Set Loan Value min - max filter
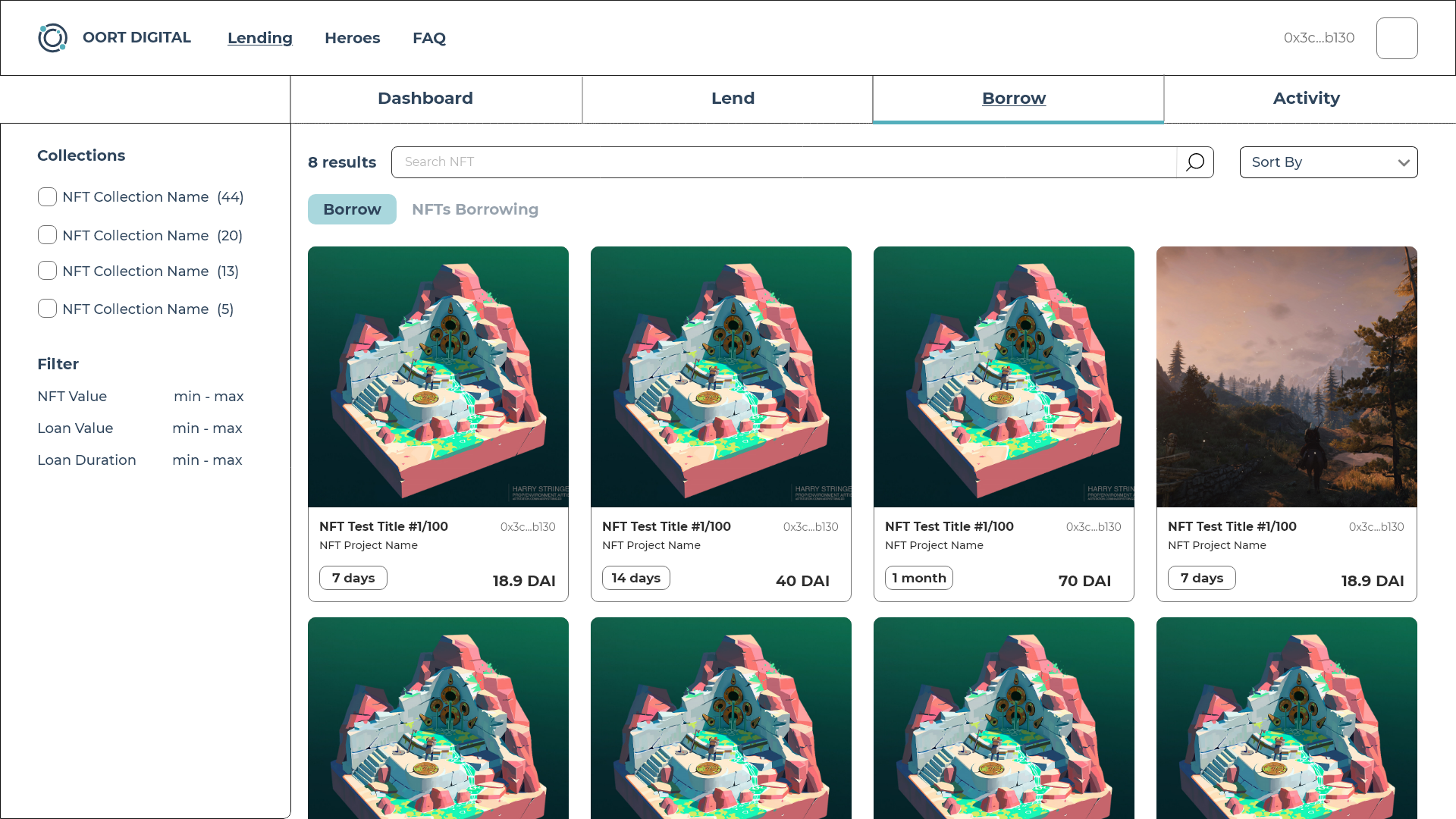 coord(207,428)
